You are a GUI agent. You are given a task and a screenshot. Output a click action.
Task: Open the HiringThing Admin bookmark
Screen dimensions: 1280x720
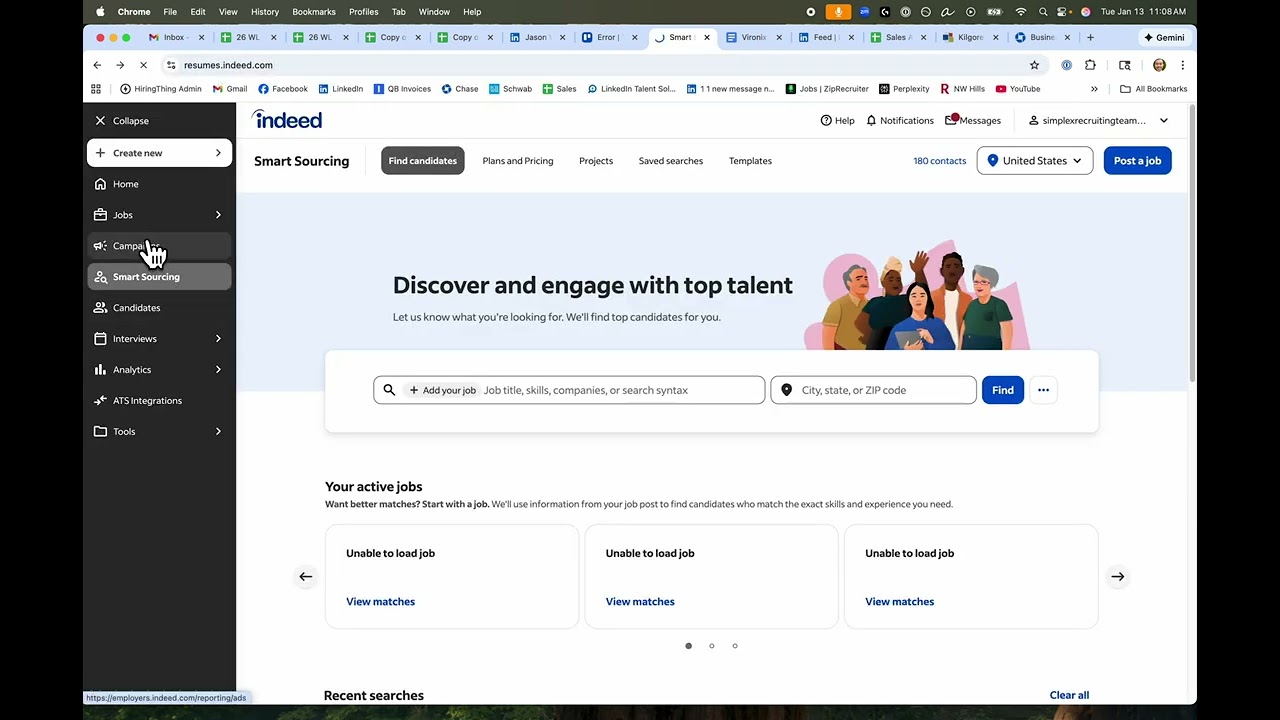pyautogui.click(x=161, y=89)
